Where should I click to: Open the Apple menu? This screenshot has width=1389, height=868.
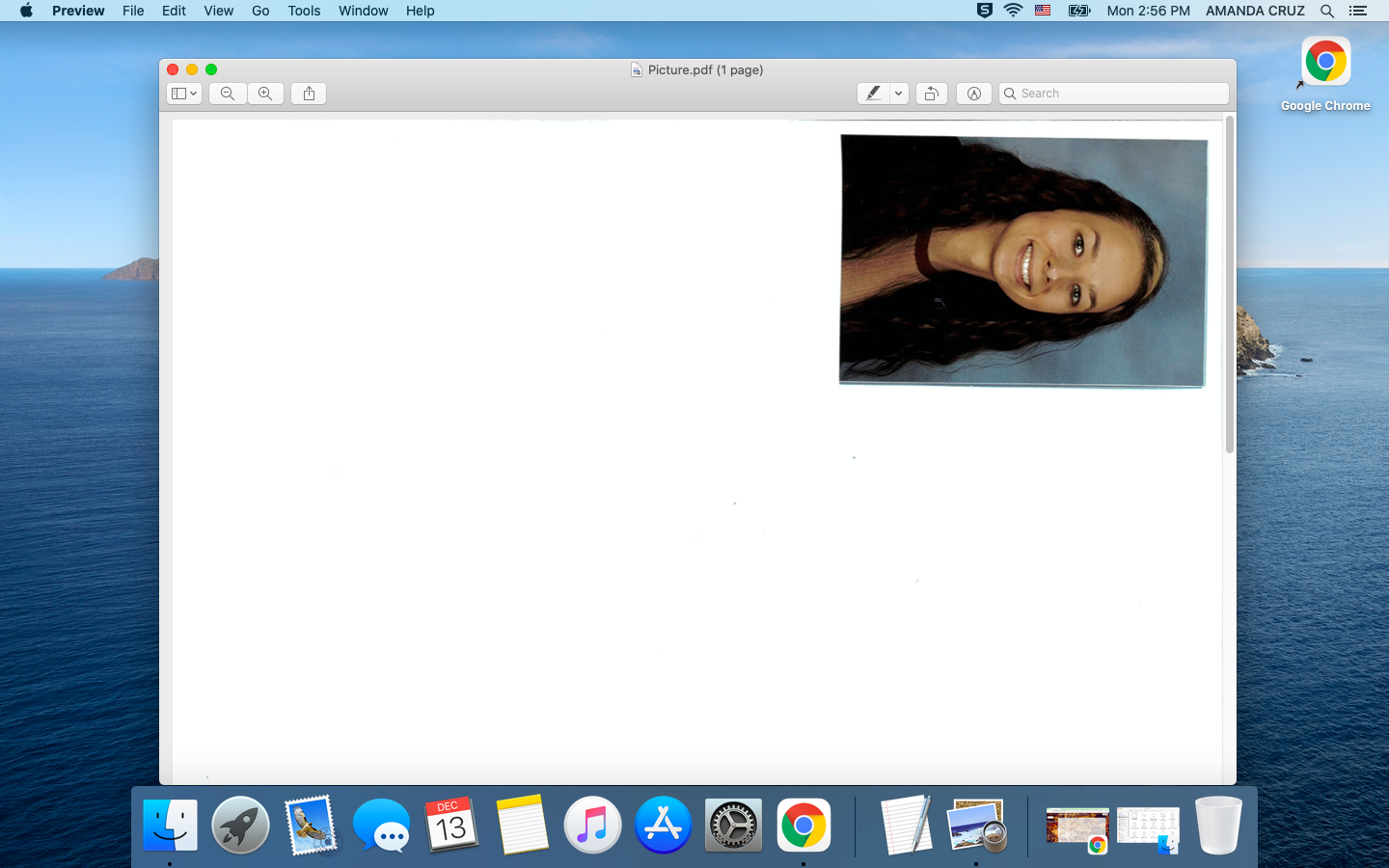click(x=26, y=11)
